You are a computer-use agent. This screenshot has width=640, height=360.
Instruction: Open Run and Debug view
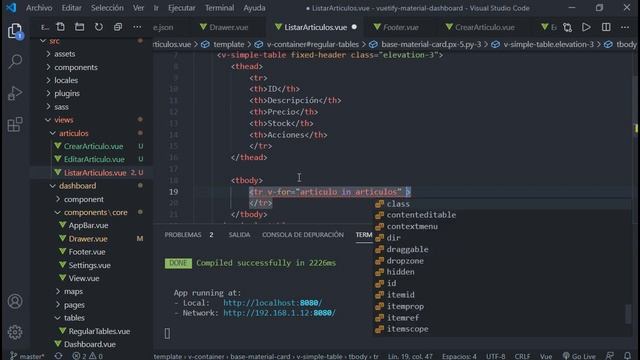tap(15, 93)
